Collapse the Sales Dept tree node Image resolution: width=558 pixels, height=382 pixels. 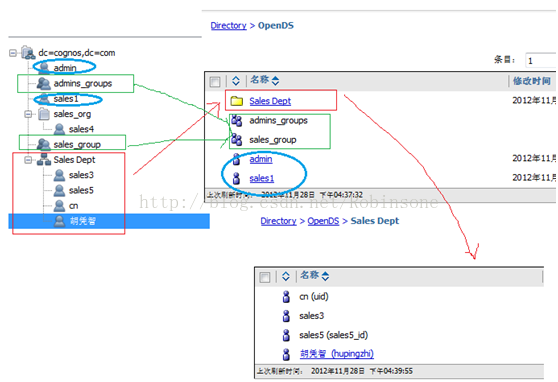28,160
